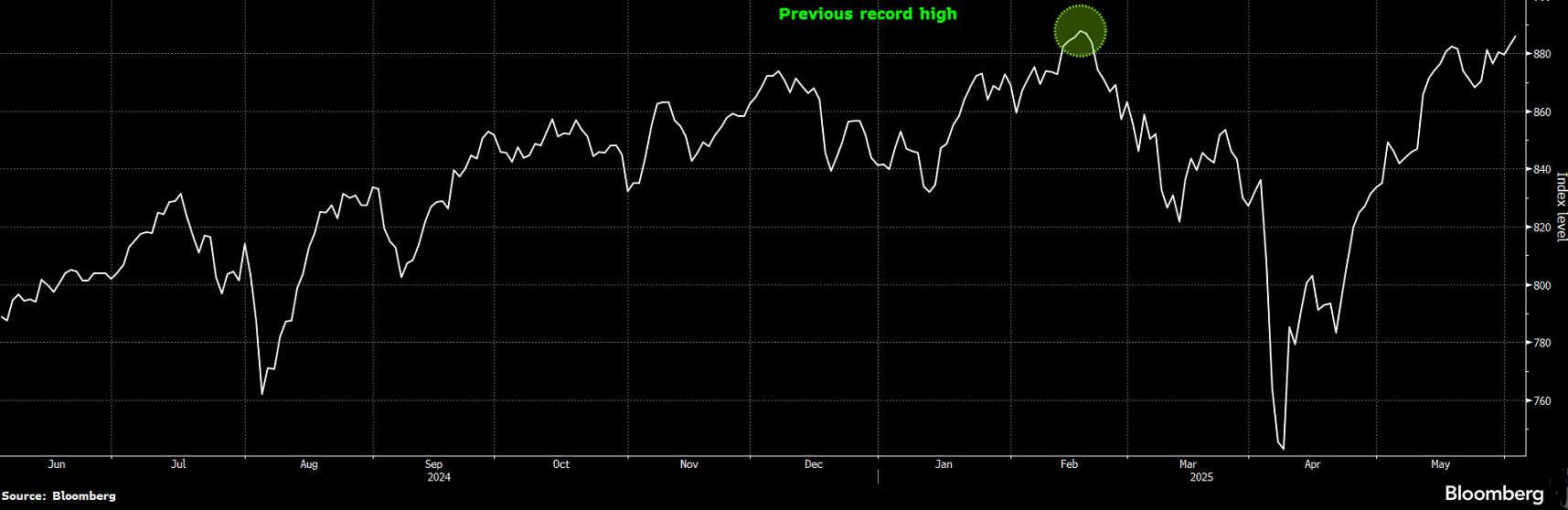Click the 880 y-axis value
The width and height of the screenshot is (1568, 510).
[x=1541, y=54]
